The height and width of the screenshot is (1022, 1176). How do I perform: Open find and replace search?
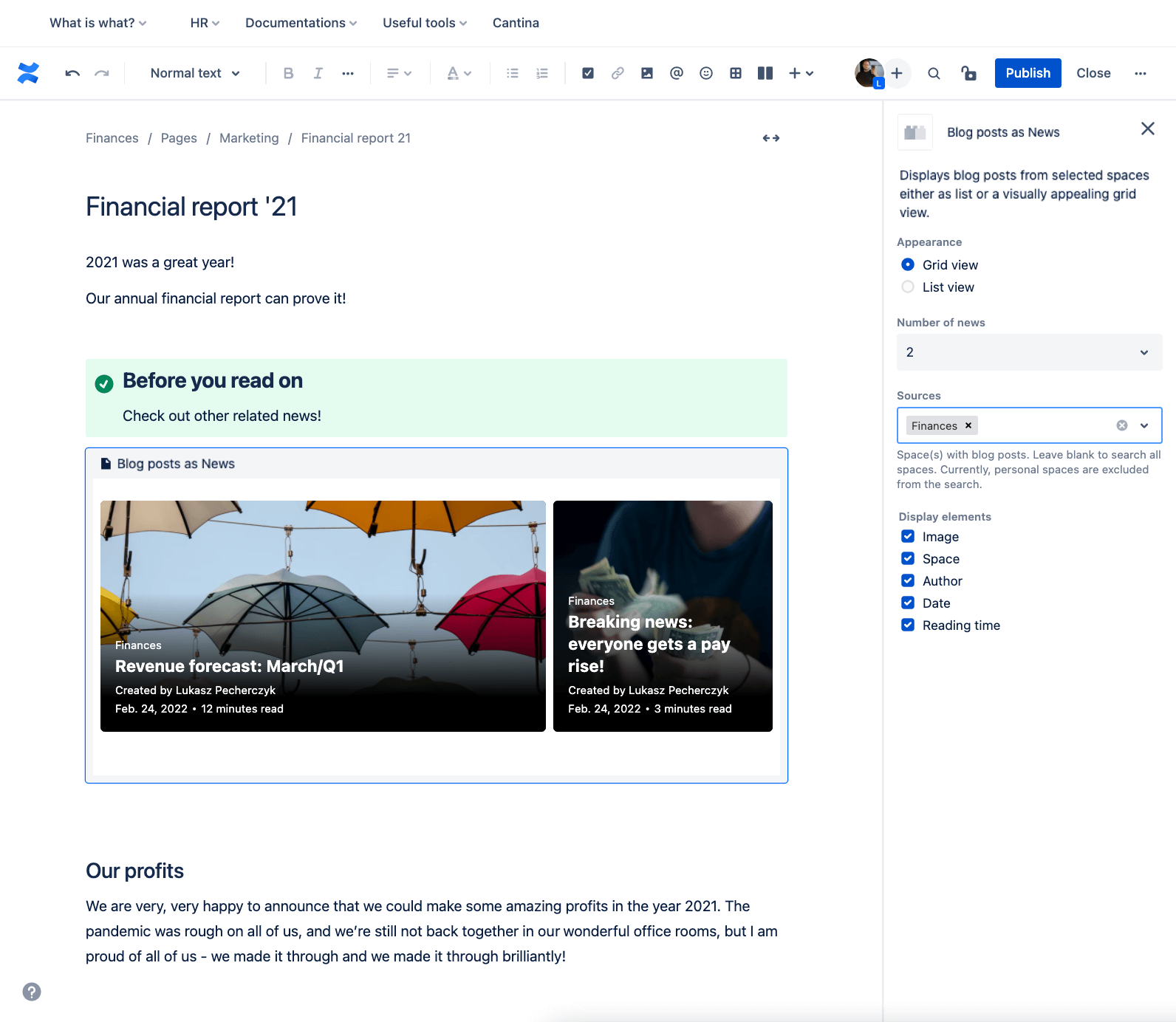coord(934,73)
